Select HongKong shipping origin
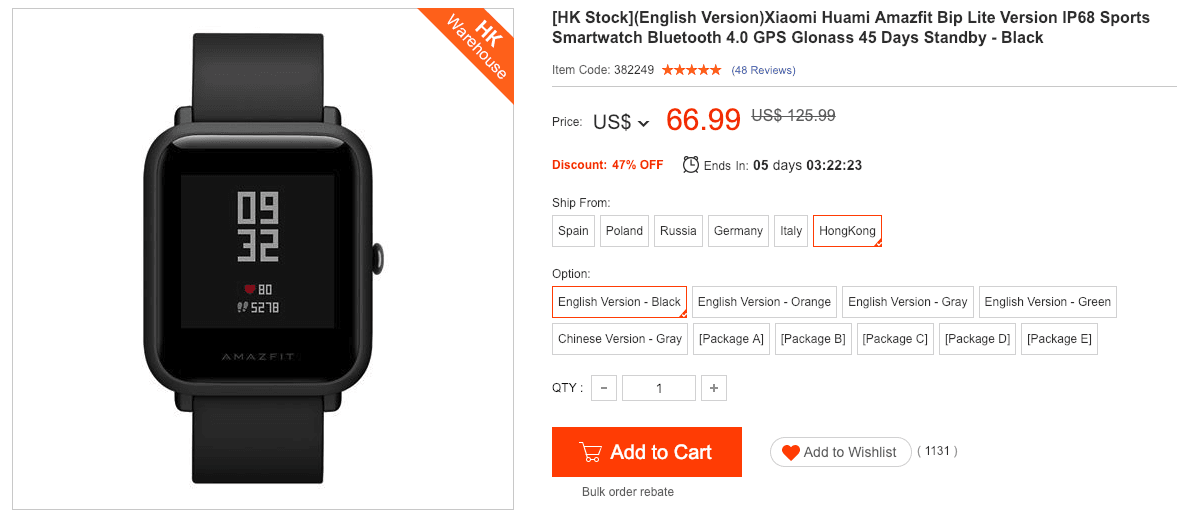 click(x=847, y=231)
